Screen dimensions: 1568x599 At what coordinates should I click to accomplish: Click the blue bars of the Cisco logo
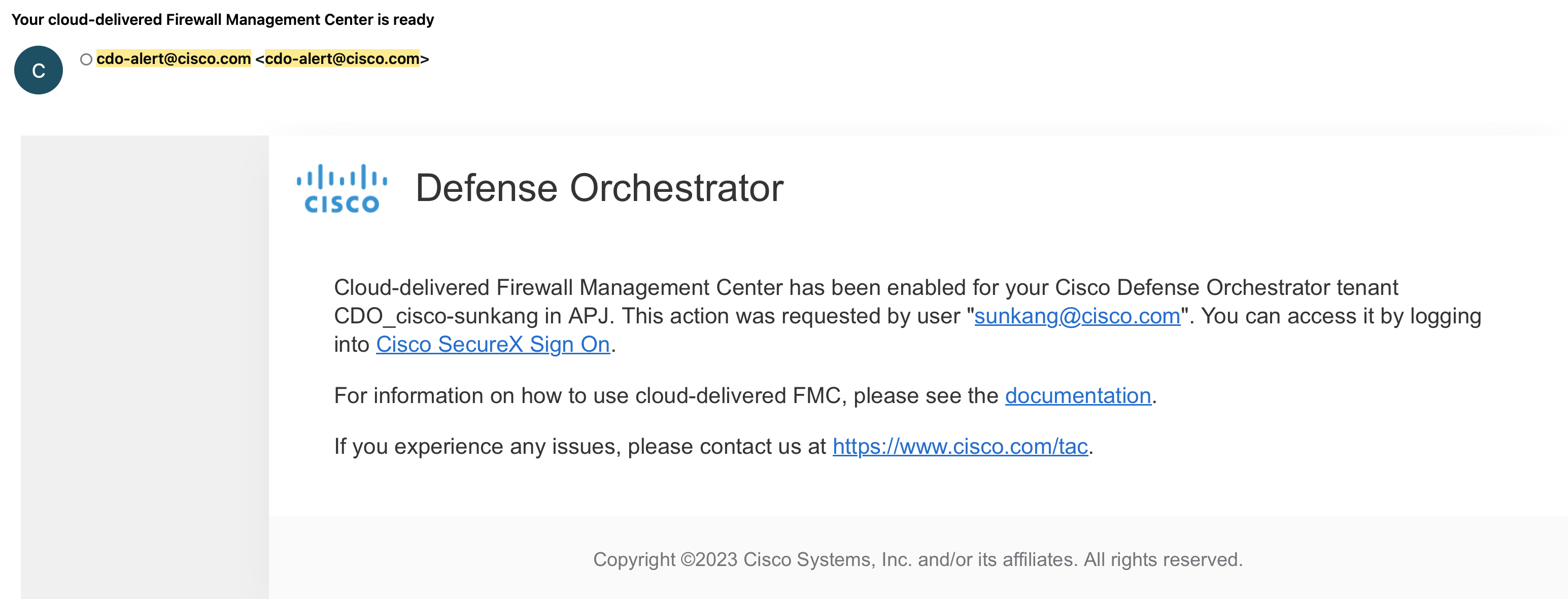342,177
